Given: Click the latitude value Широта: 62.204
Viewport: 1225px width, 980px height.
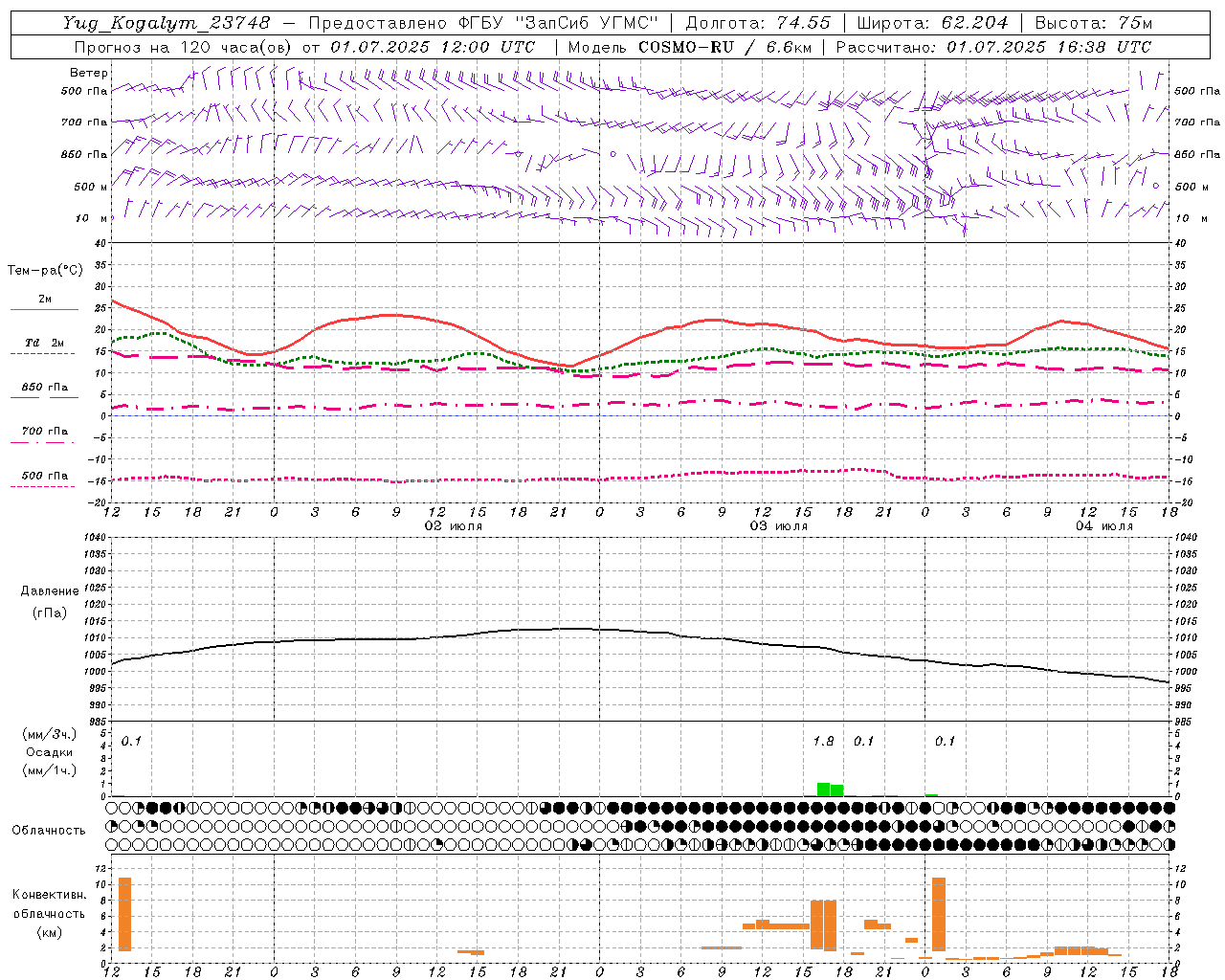Looking at the screenshot, I should pos(932,23).
